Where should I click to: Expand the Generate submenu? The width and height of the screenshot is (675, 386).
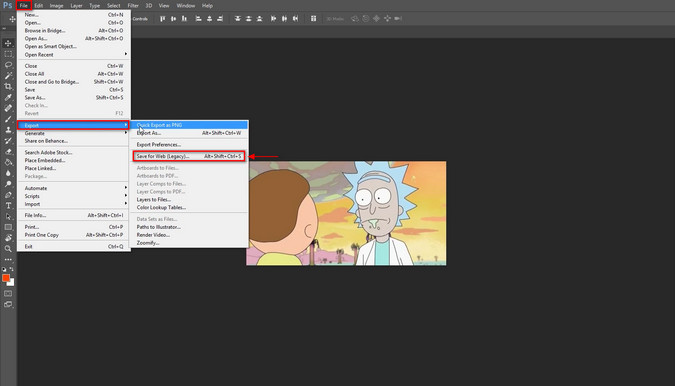(x=74, y=133)
